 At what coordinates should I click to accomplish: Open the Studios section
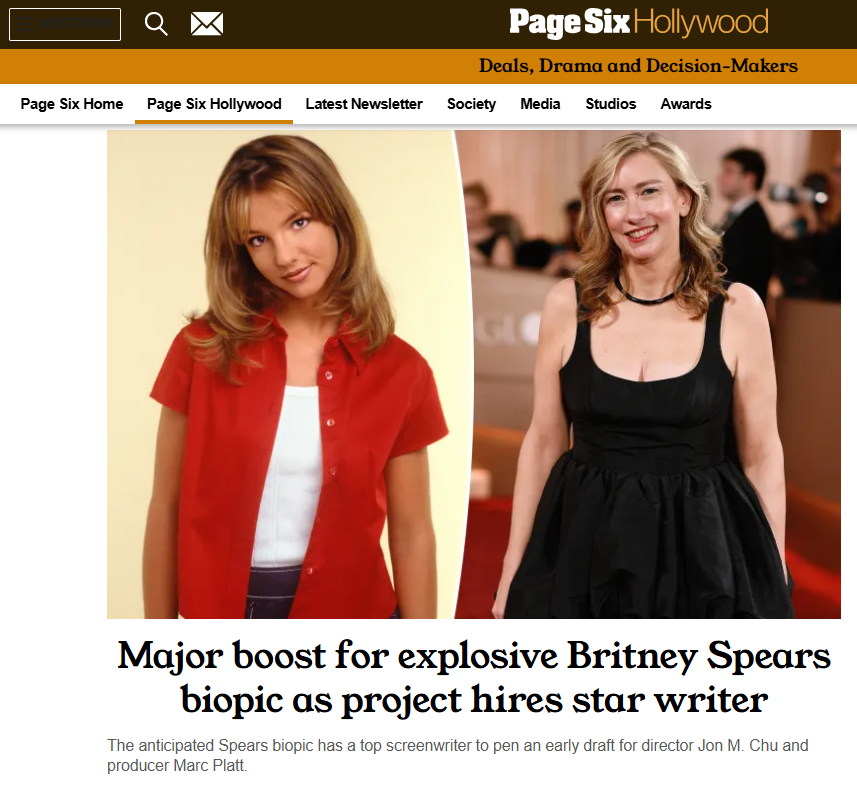(611, 104)
